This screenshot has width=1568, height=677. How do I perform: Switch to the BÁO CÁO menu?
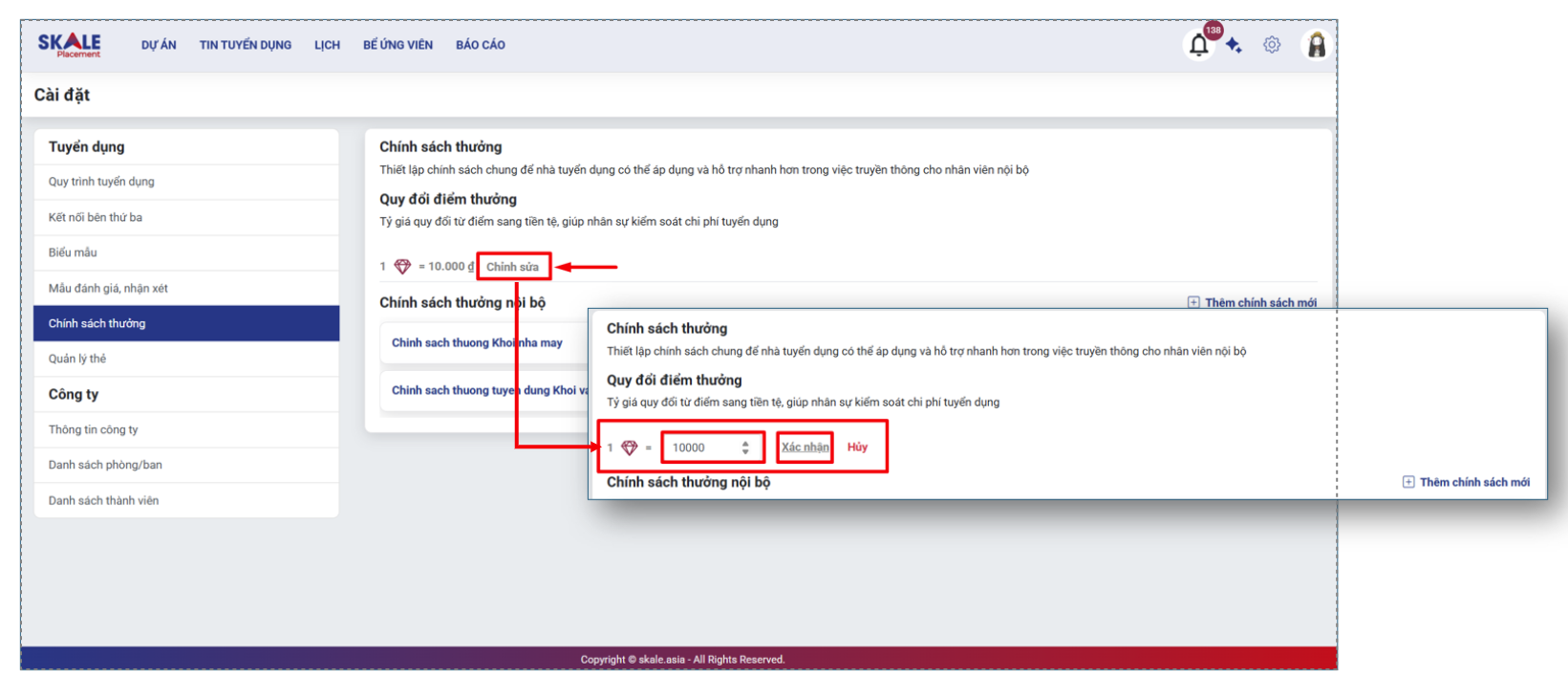tap(481, 45)
